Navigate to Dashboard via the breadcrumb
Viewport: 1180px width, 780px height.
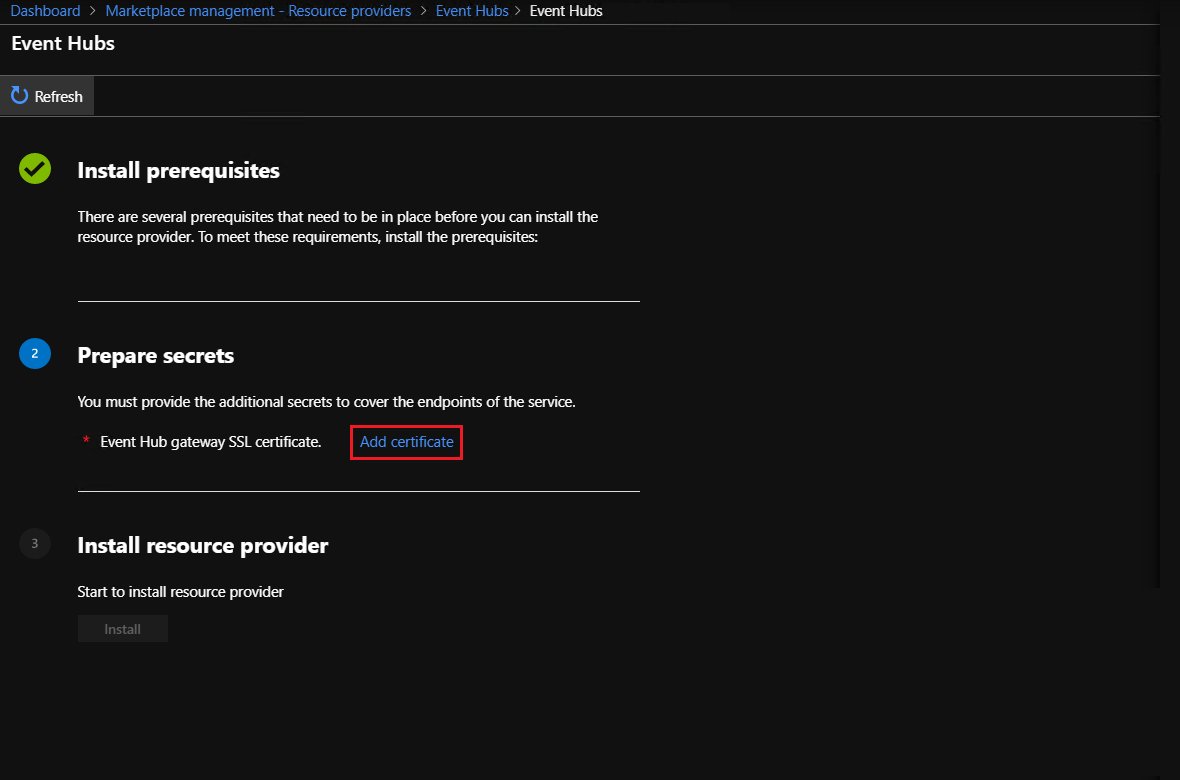[x=45, y=10]
